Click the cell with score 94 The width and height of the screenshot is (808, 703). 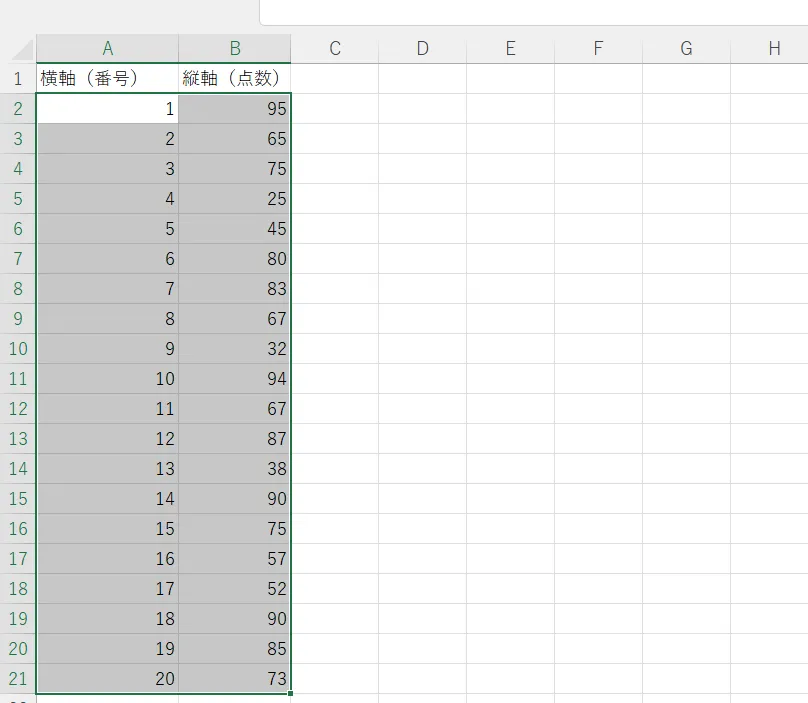pyautogui.click(x=235, y=379)
